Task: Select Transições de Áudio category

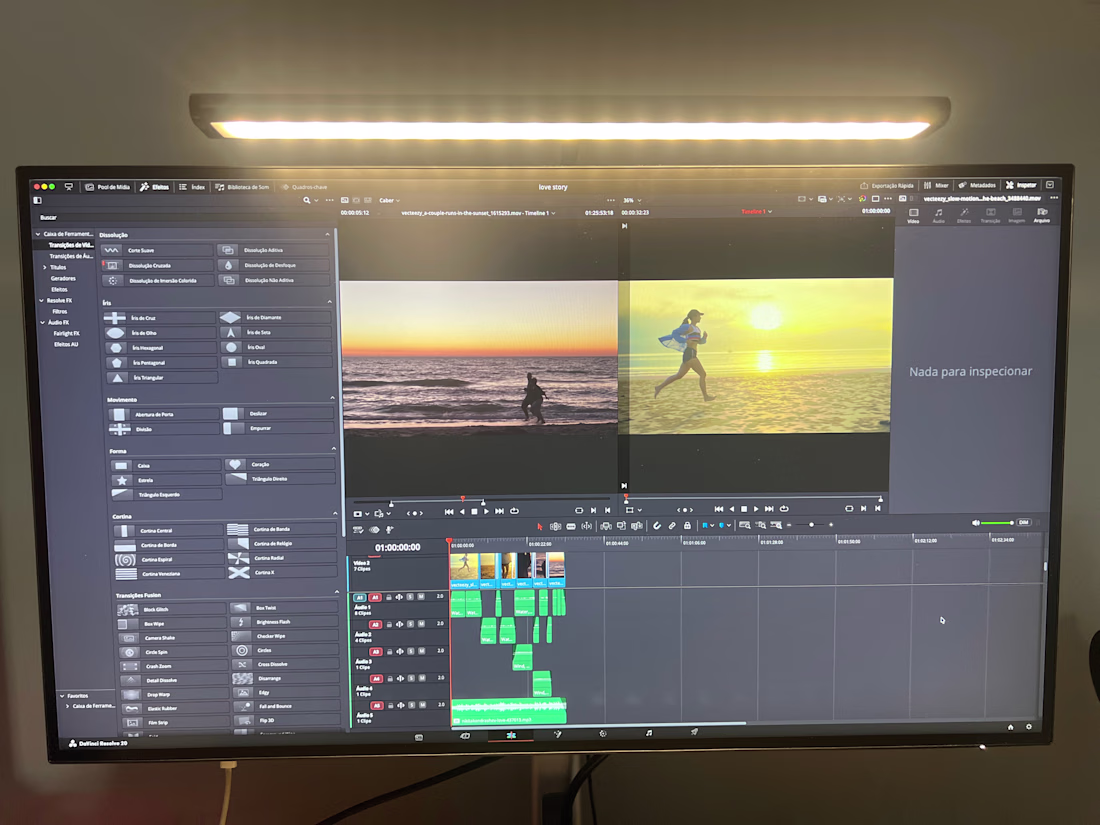Action: point(70,256)
